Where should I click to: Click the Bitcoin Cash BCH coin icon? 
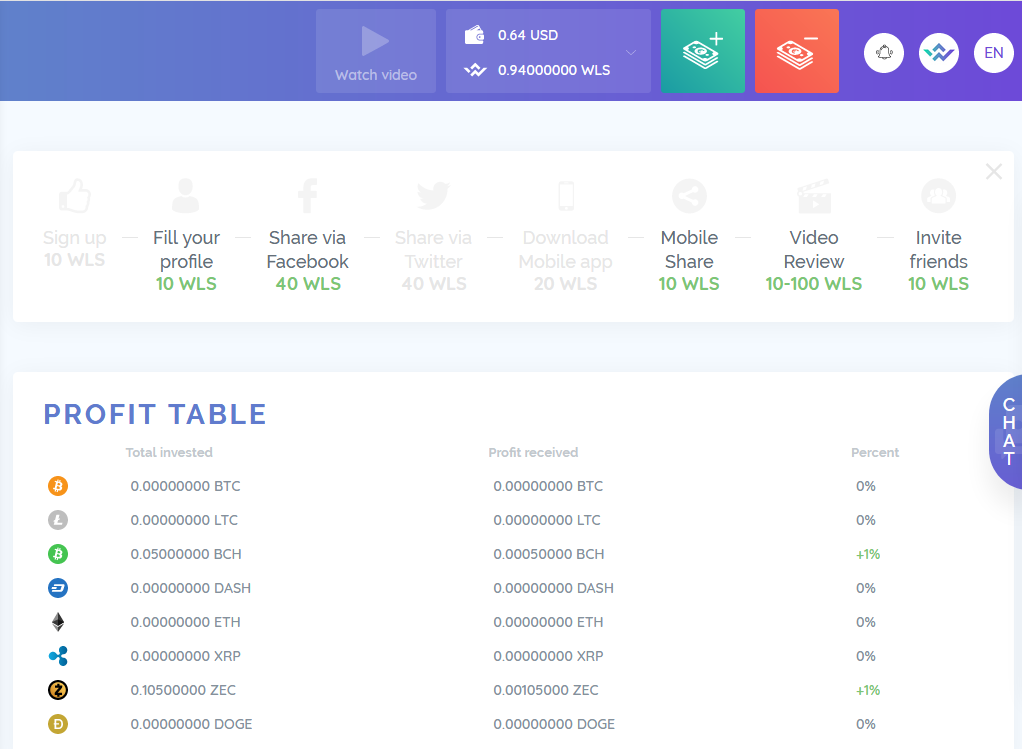click(58, 553)
